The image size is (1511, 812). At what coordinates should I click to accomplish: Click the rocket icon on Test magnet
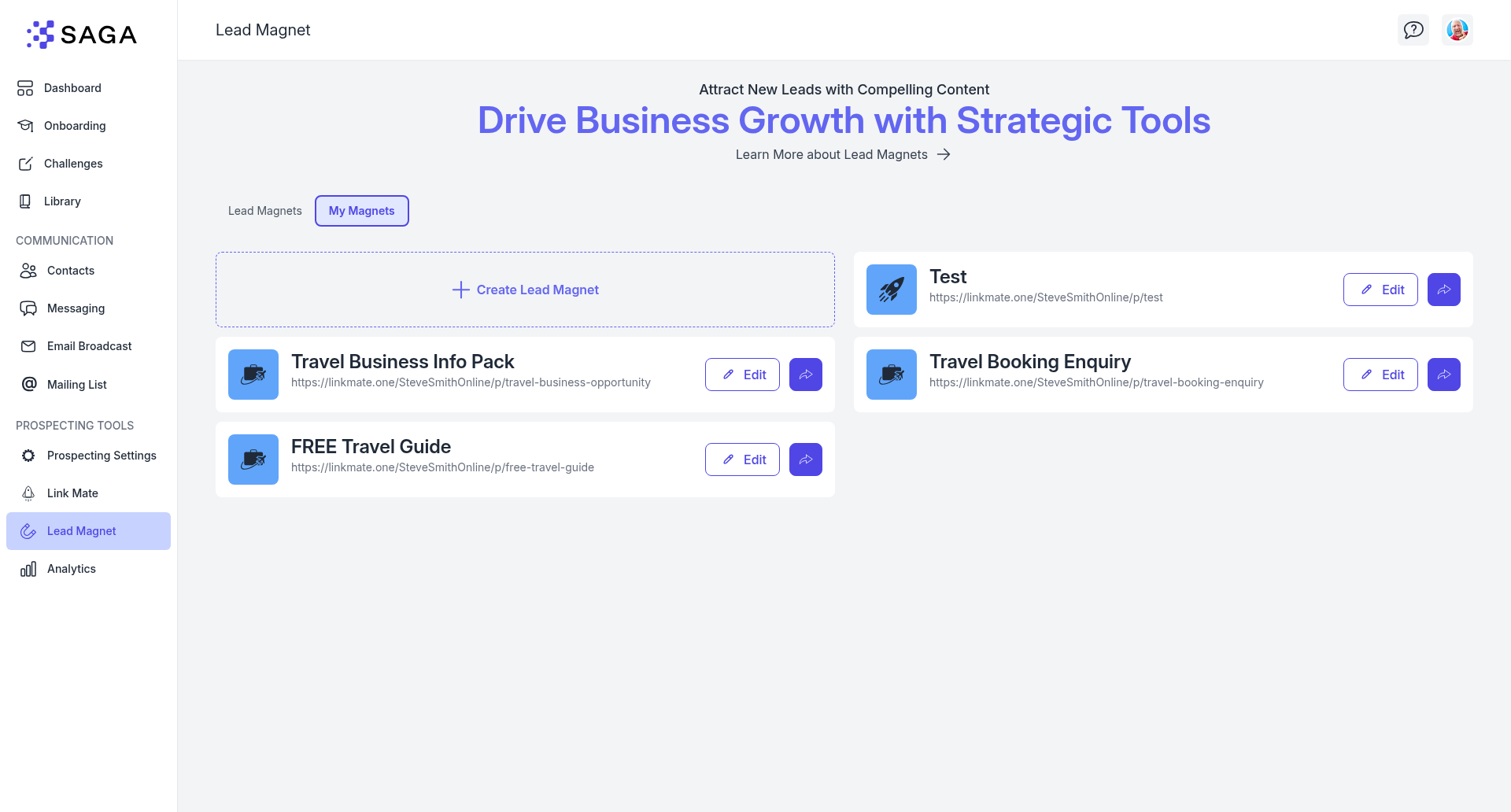pyautogui.click(x=891, y=290)
